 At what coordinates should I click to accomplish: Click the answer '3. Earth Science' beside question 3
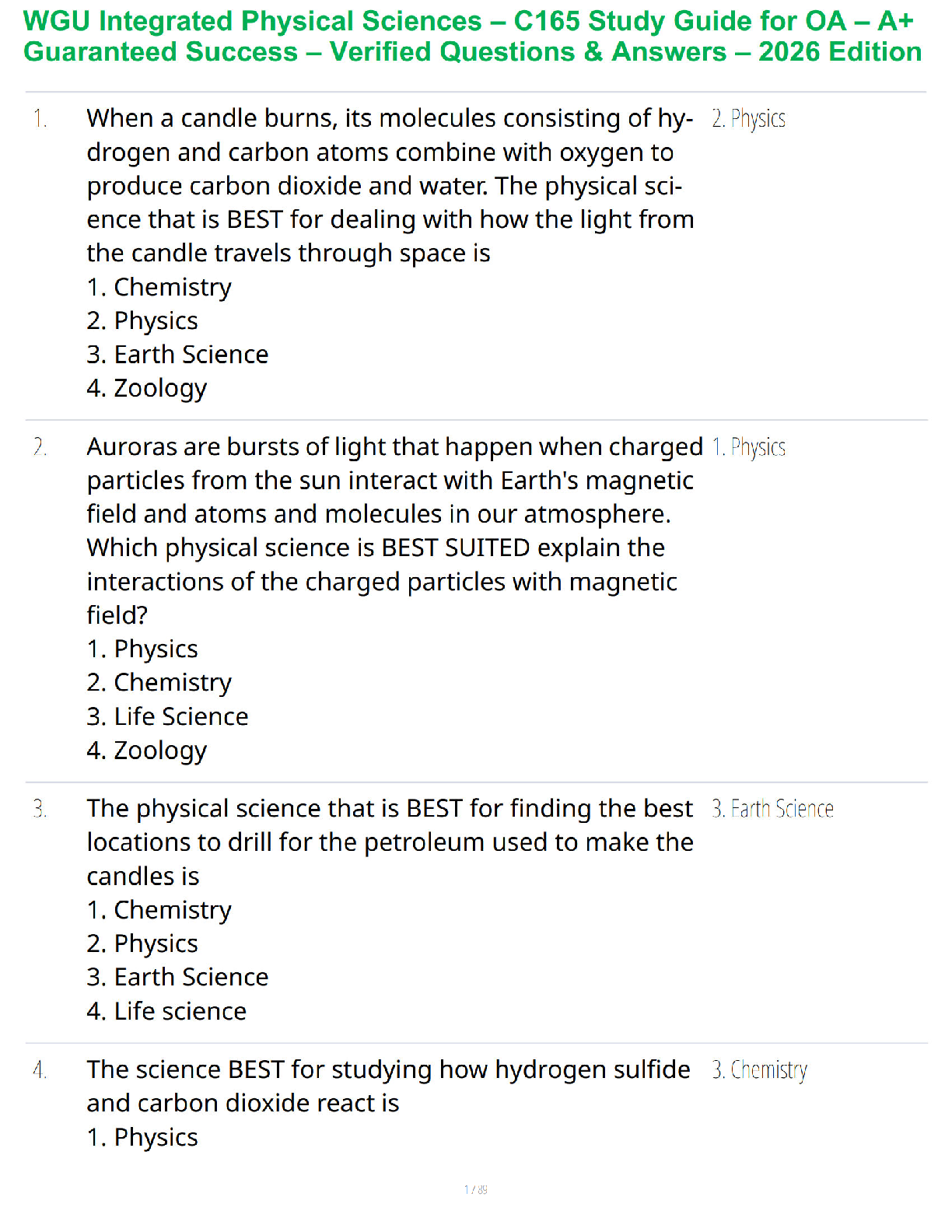[x=772, y=809]
